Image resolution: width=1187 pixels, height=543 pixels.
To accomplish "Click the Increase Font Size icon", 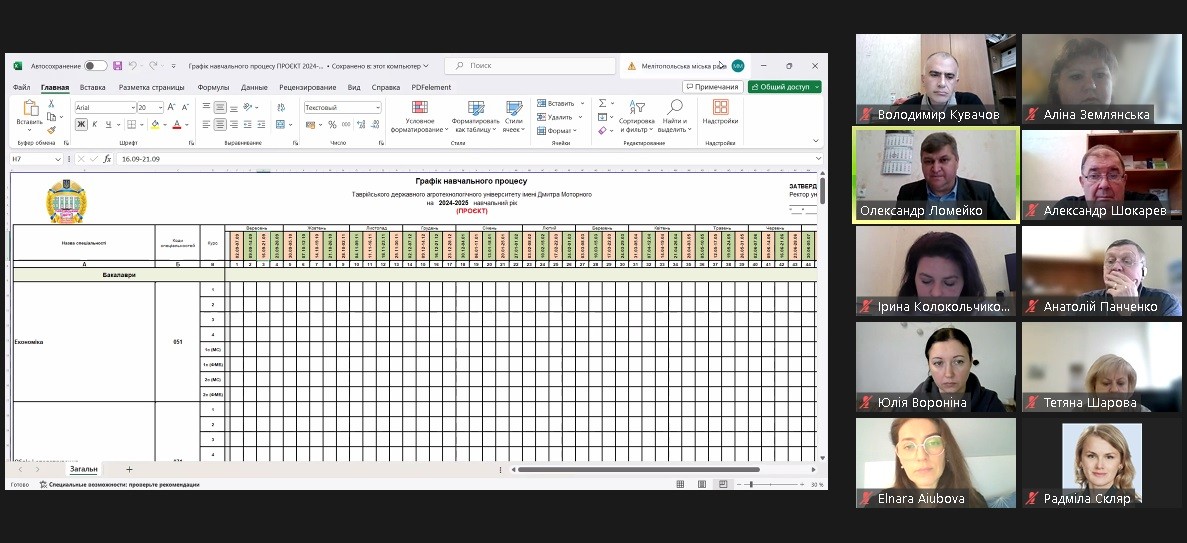I will click(x=171, y=108).
